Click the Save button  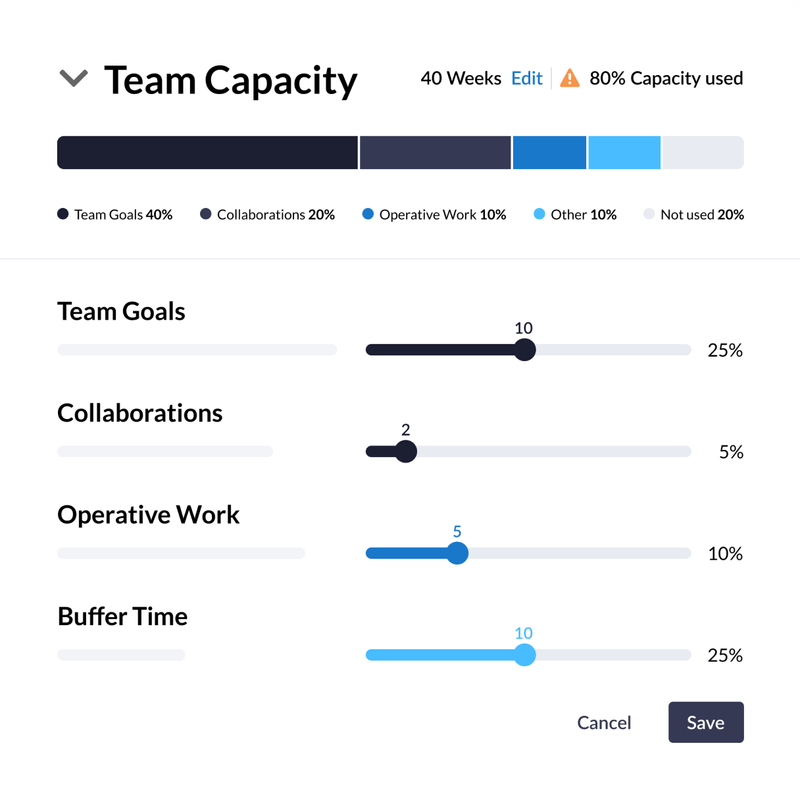(x=706, y=722)
